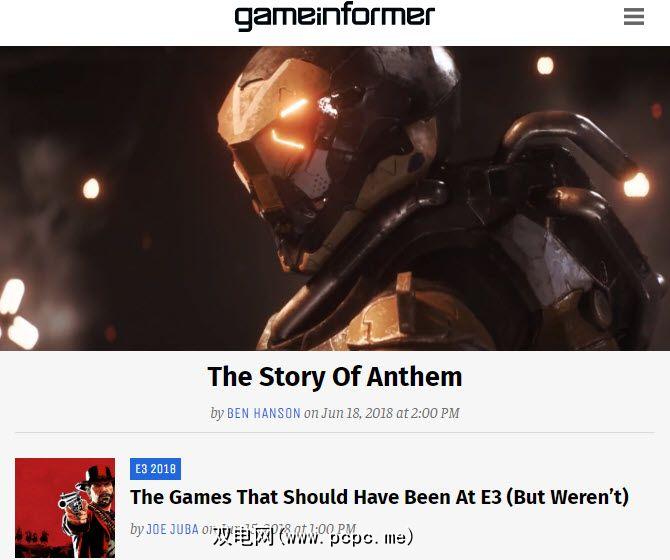The width and height of the screenshot is (670, 560).
Task: Click the gameinformer logo
Action: point(335,17)
